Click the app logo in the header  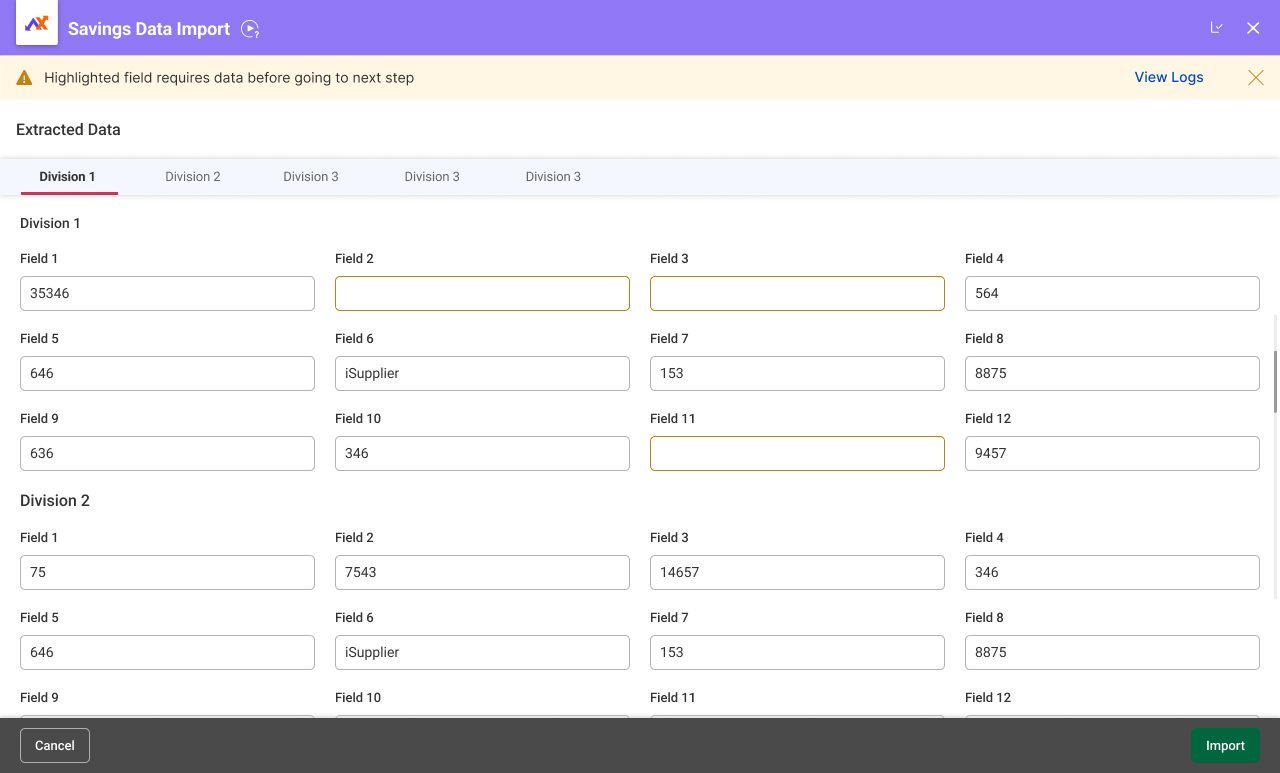coord(37,24)
